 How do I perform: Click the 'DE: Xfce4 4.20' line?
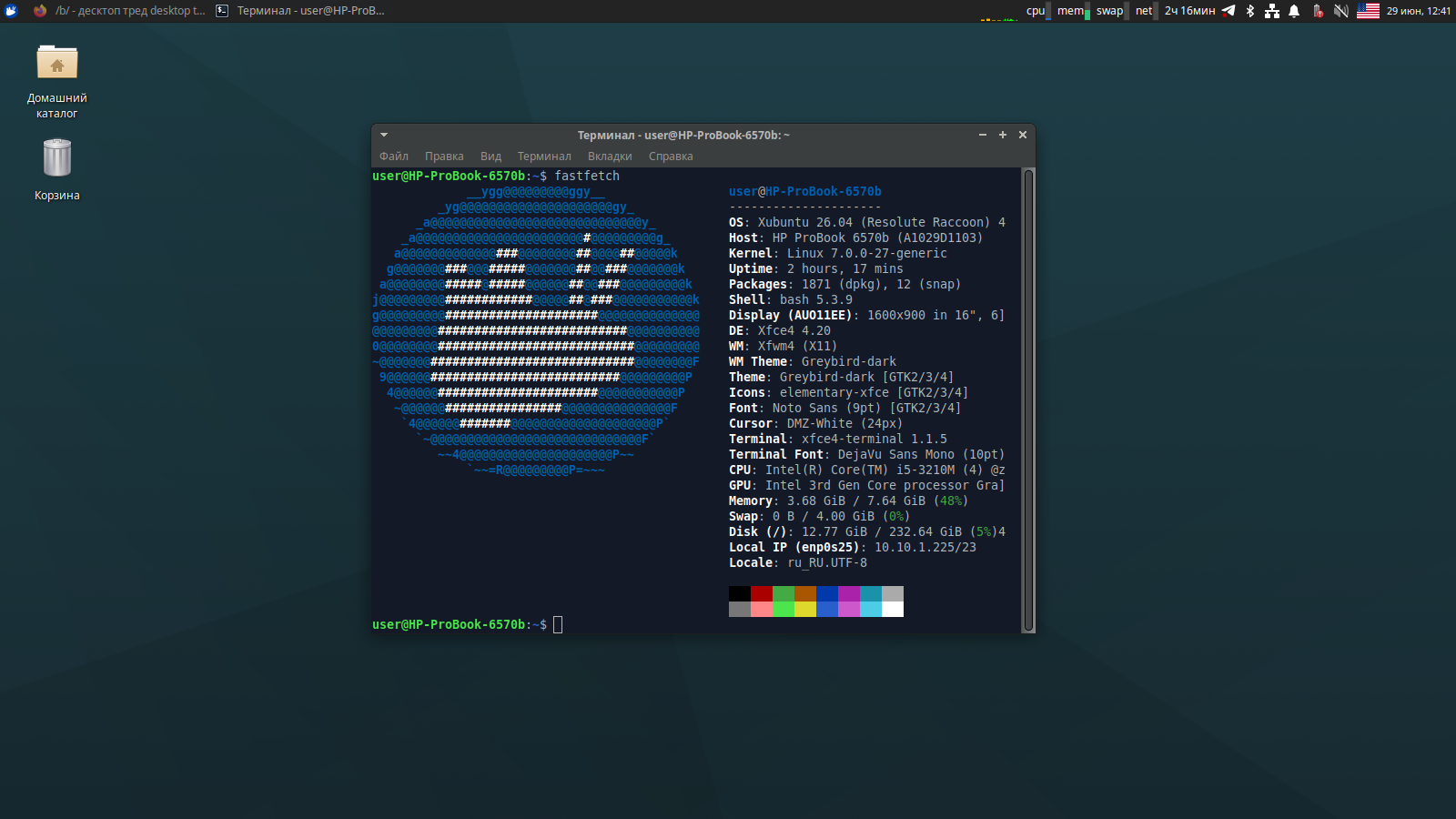pyautogui.click(x=780, y=331)
